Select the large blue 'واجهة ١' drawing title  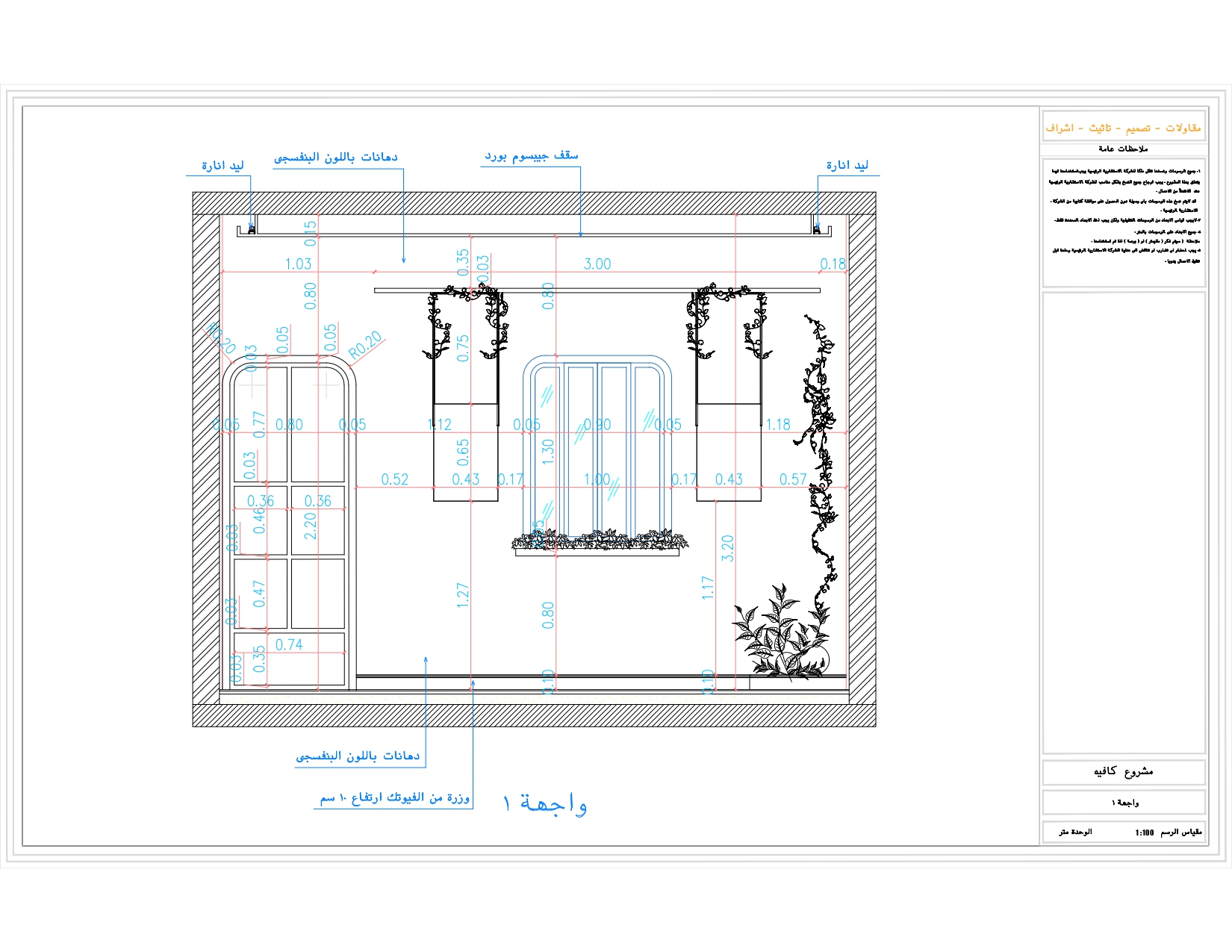tap(545, 803)
